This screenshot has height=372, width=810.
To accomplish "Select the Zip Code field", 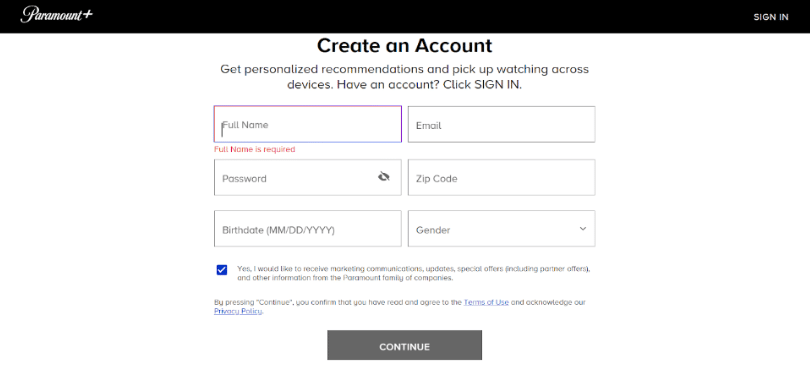I will [x=501, y=177].
